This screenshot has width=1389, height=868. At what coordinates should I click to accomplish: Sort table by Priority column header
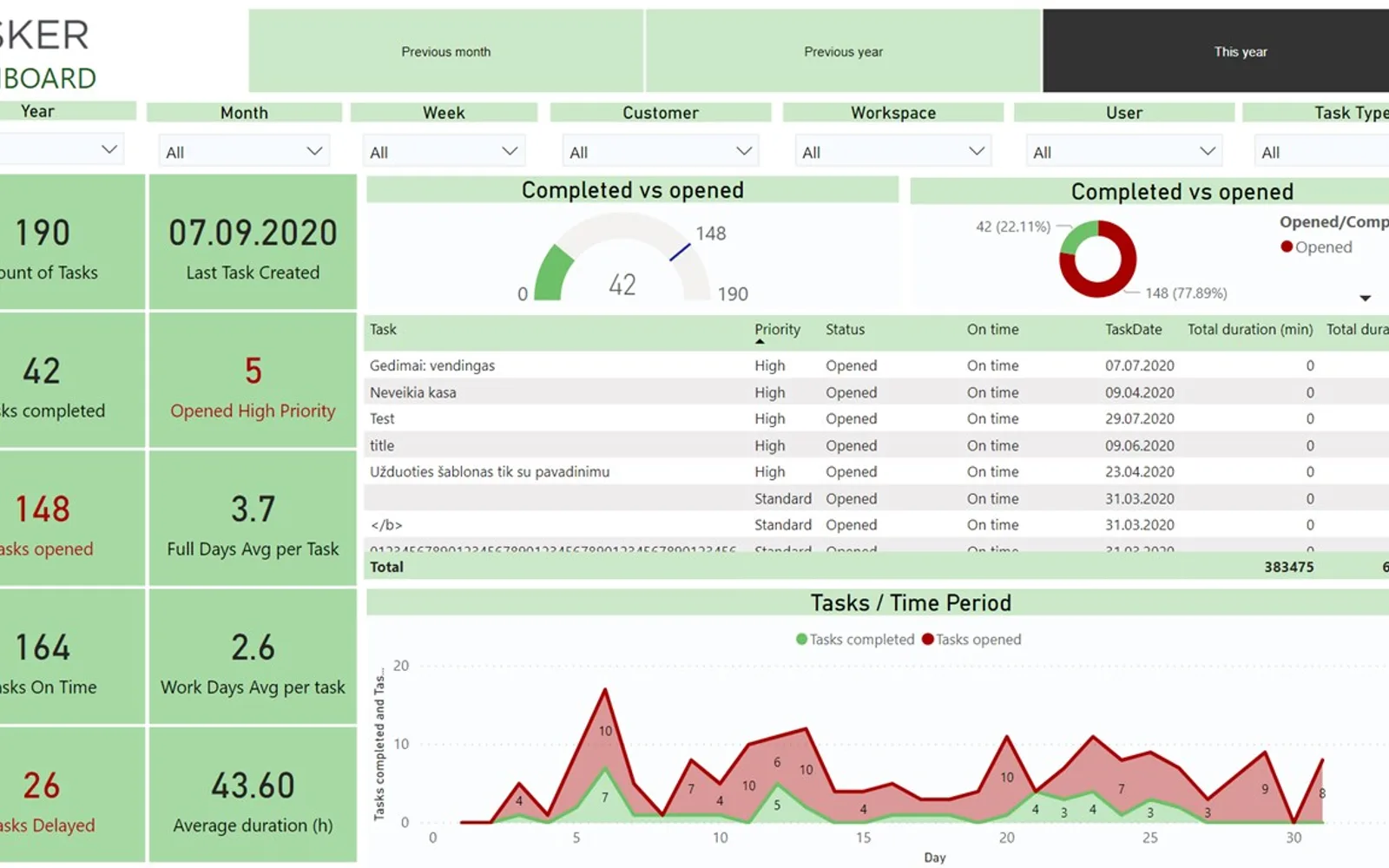tap(777, 330)
